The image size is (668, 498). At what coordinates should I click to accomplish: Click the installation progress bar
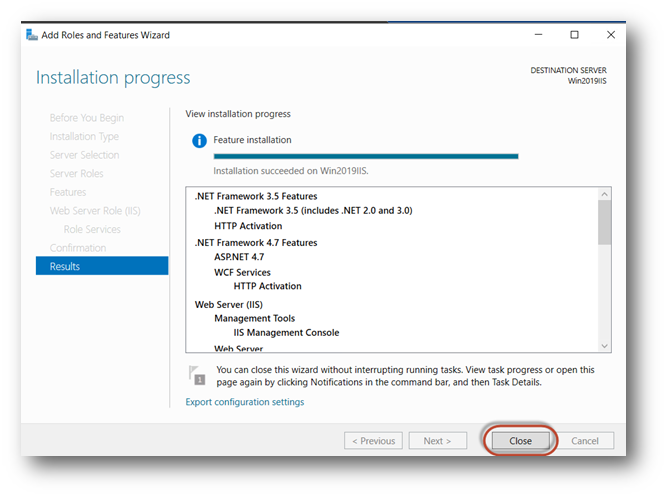click(x=366, y=156)
